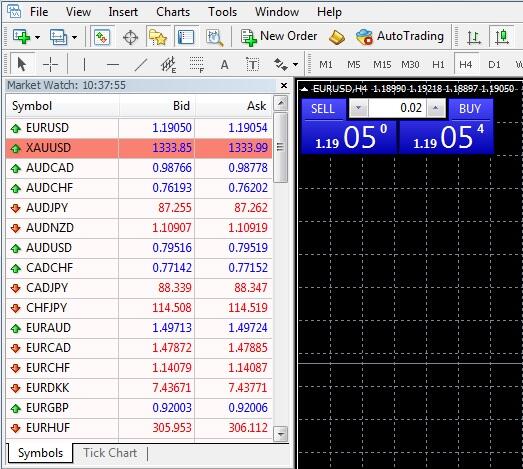Toggle the AutoTrading button
This screenshot has height=469, width=523.
[400, 36]
